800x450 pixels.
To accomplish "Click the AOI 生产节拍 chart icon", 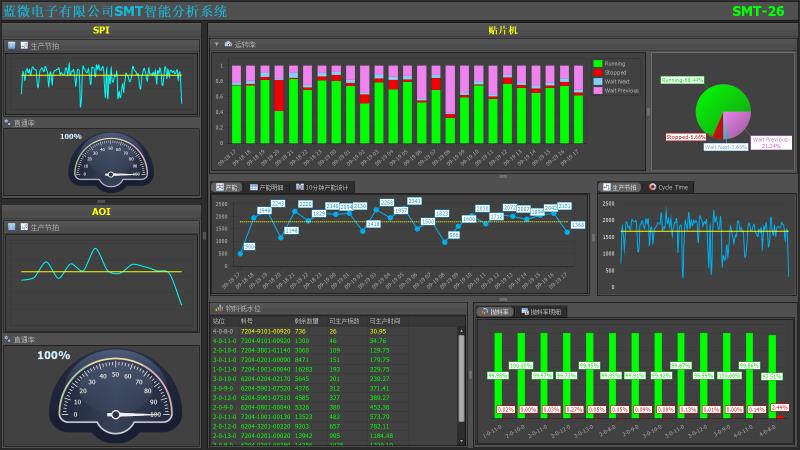I will [x=24, y=227].
